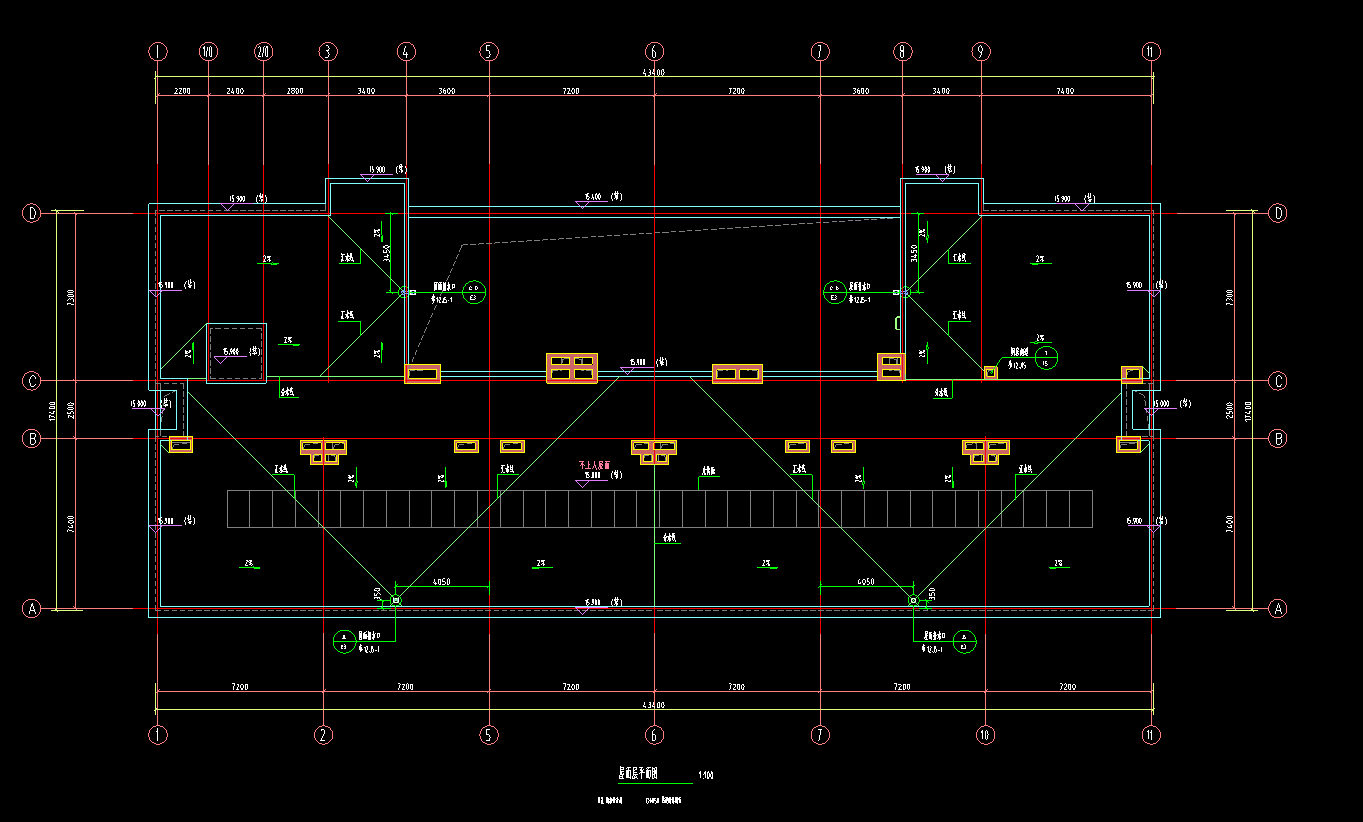Click axis bubble 3 at the top
Viewport: 1363px width, 822px height.
328,51
